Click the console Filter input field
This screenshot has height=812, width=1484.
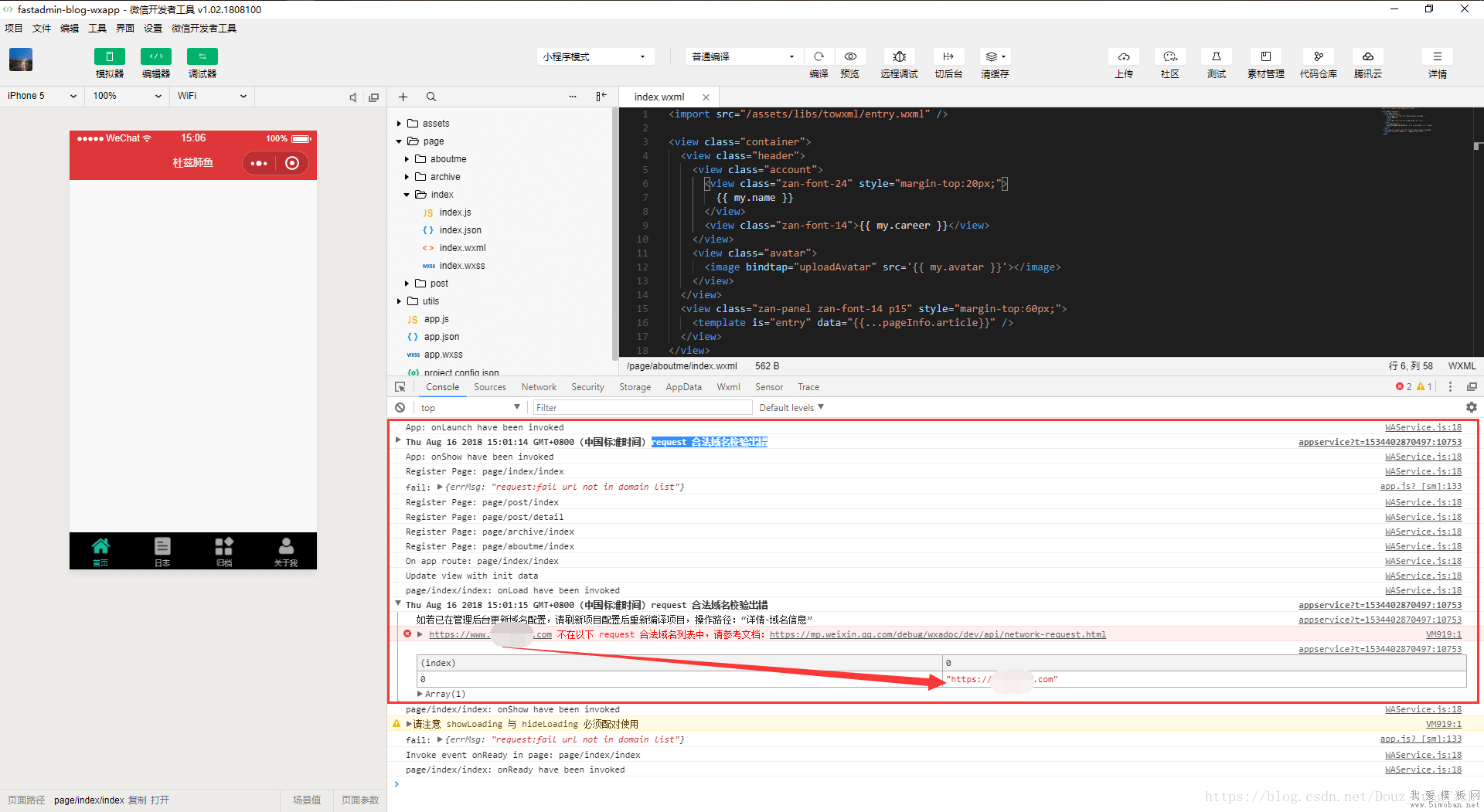point(642,407)
